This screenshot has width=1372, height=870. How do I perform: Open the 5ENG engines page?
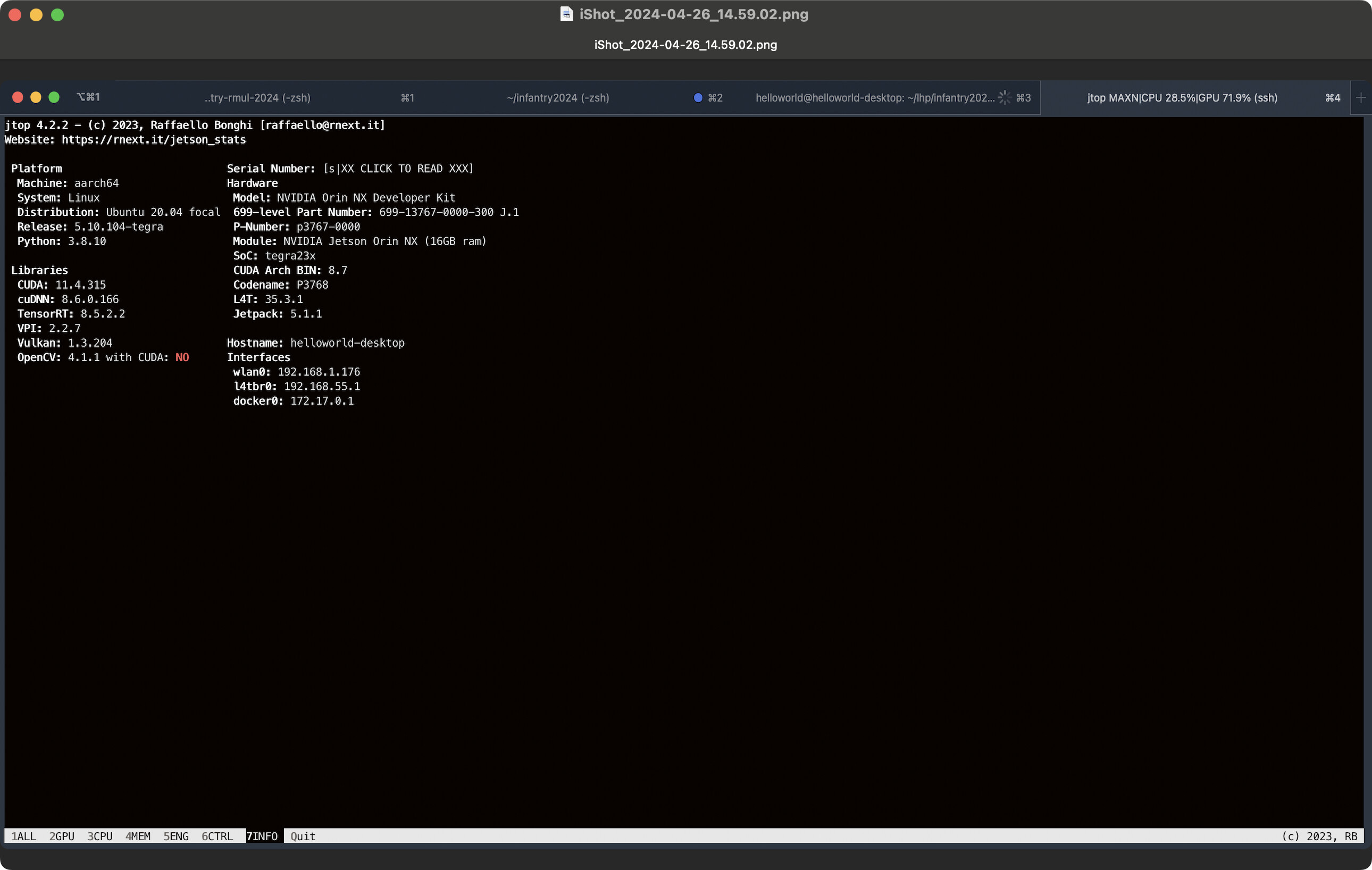(175, 836)
